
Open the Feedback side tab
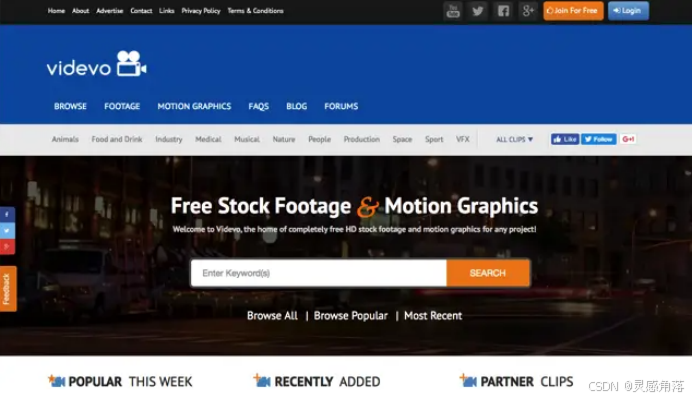8,289
